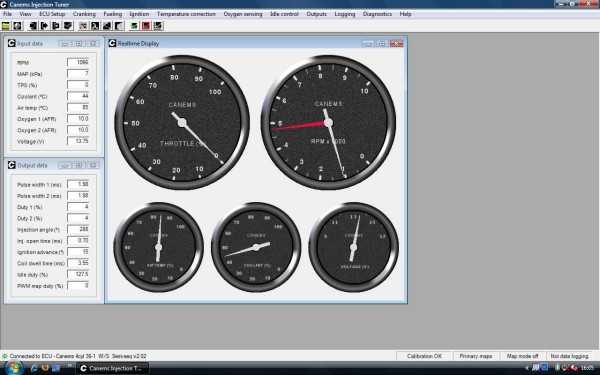The height and width of the screenshot is (375, 600).
Task: Click the yellow open-file icon in toolbar
Action: coord(6,26)
